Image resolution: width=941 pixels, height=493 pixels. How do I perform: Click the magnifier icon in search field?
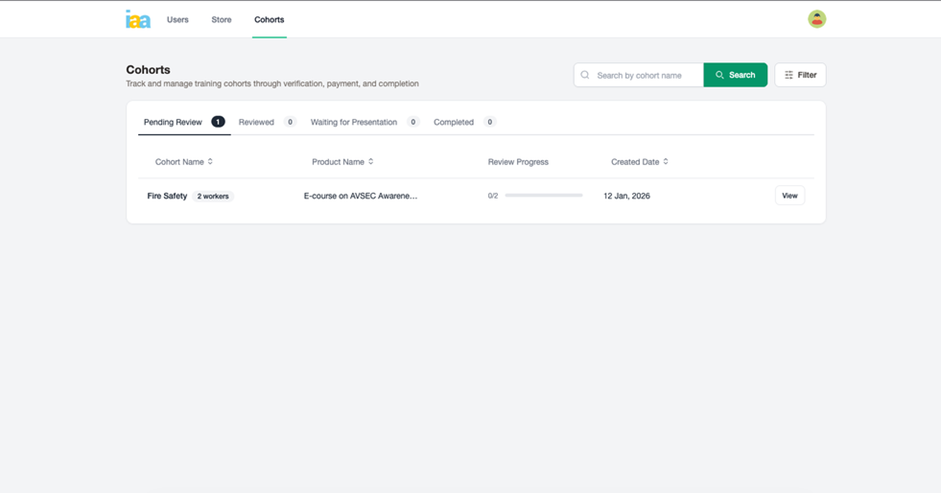coord(586,75)
